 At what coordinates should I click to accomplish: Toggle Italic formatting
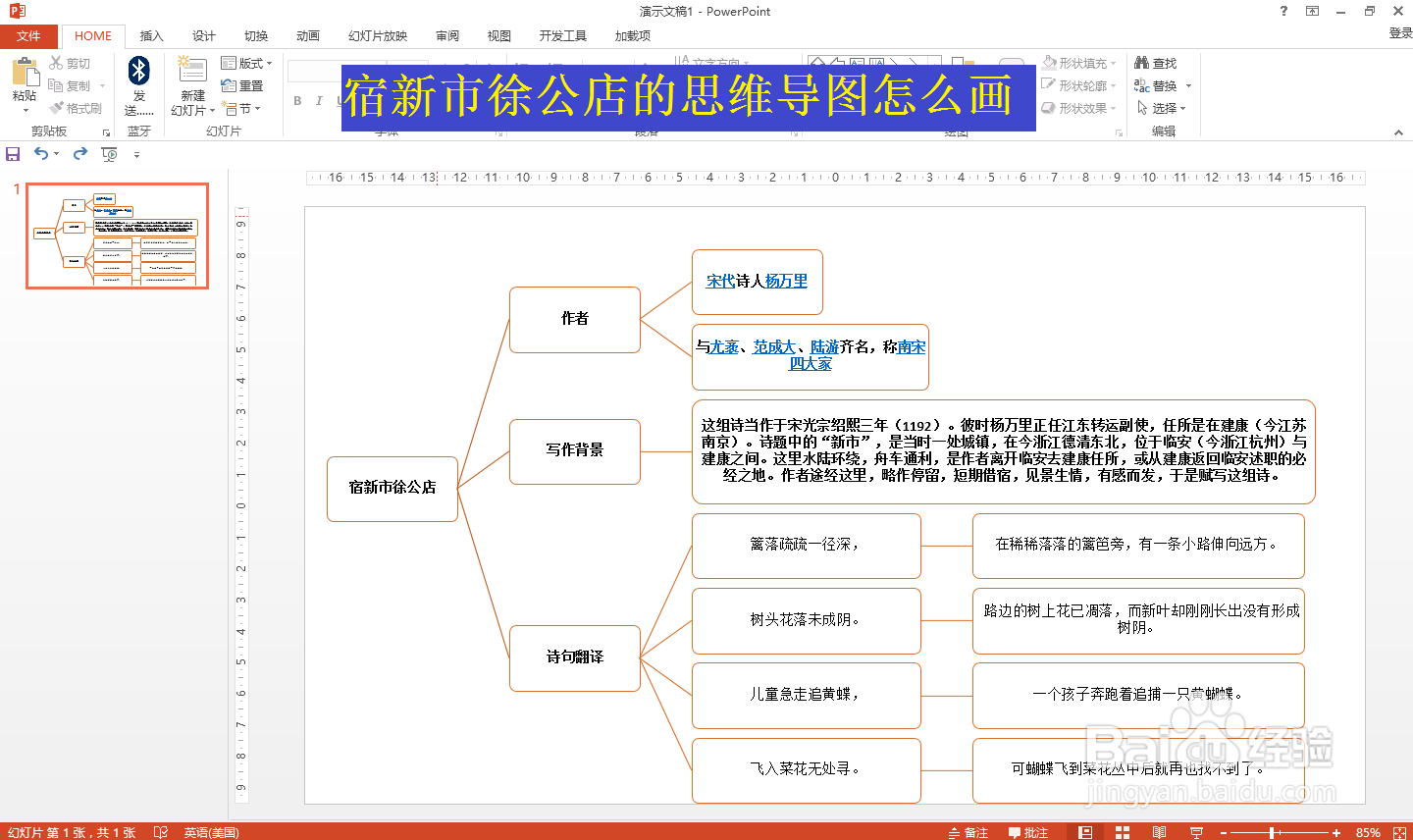[x=319, y=100]
